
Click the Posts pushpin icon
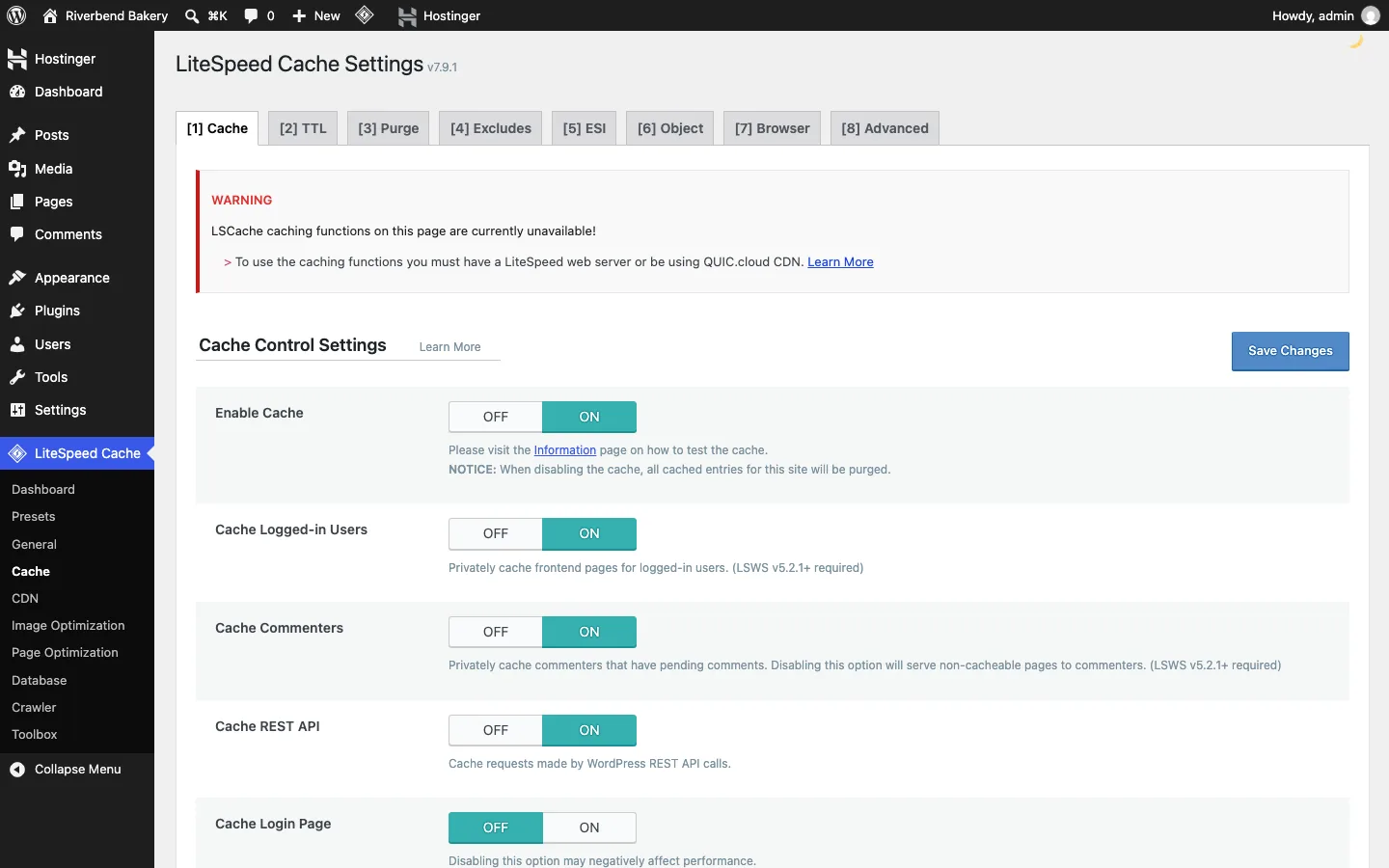point(17,135)
